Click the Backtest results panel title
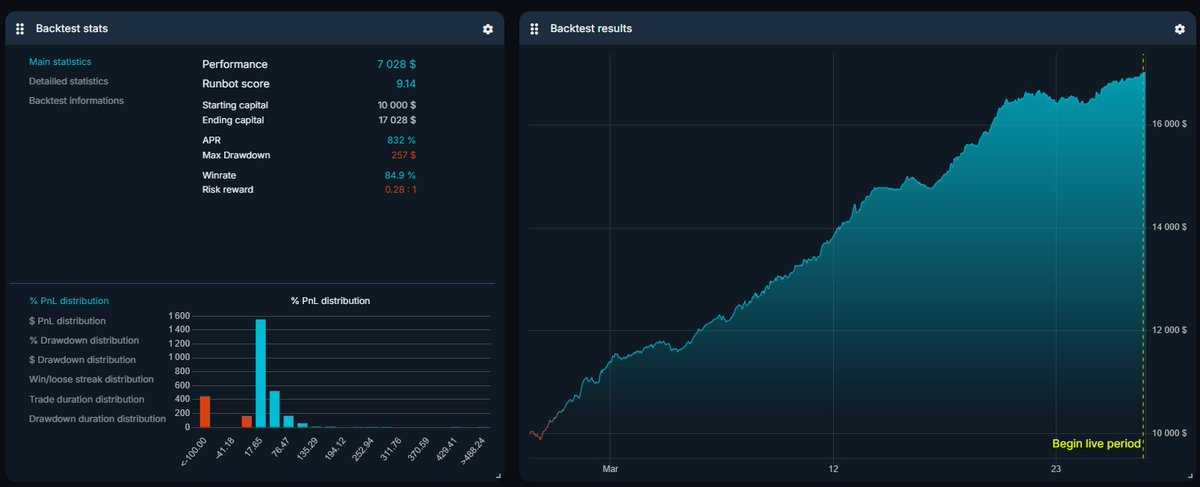Image resolution: width=1200 pixels, height=487 pixels. point(591,29)
